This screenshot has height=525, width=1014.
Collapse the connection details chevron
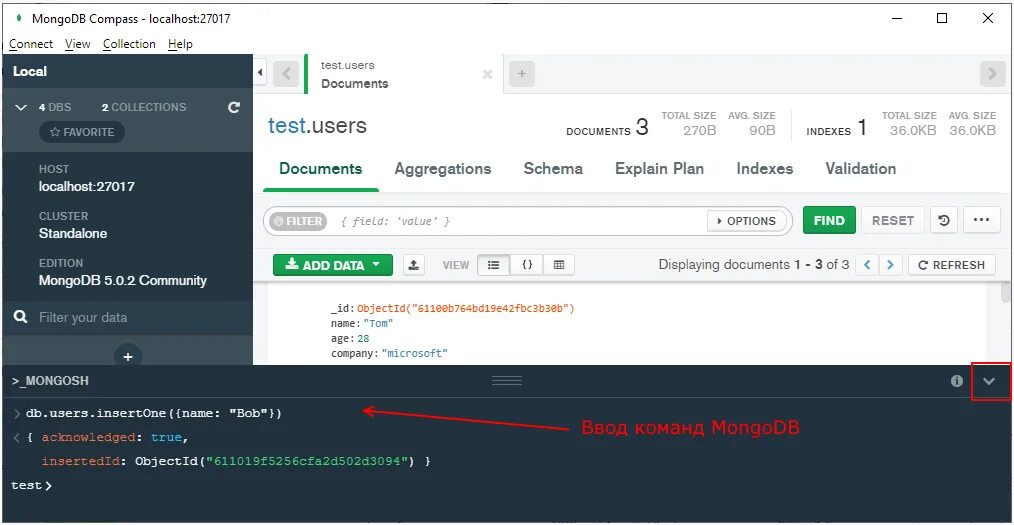(21, 107)
